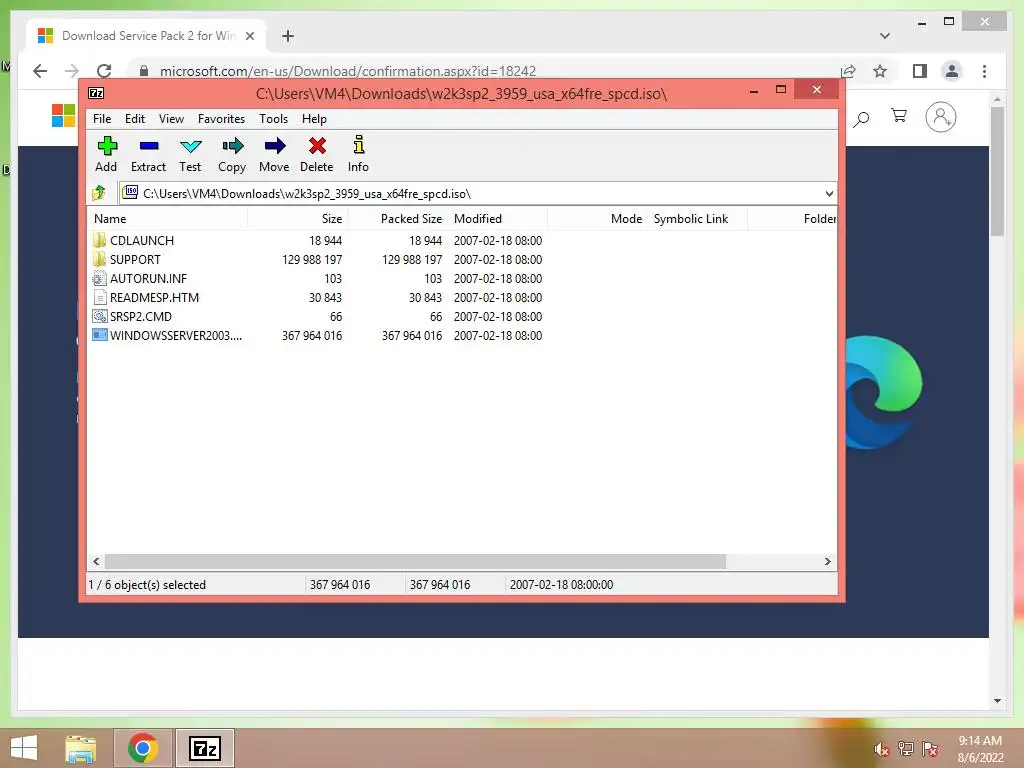Screen dimensions: 1024x768
Task: Select the README​SP.HTM file icon
Action: tap(99, 297)
